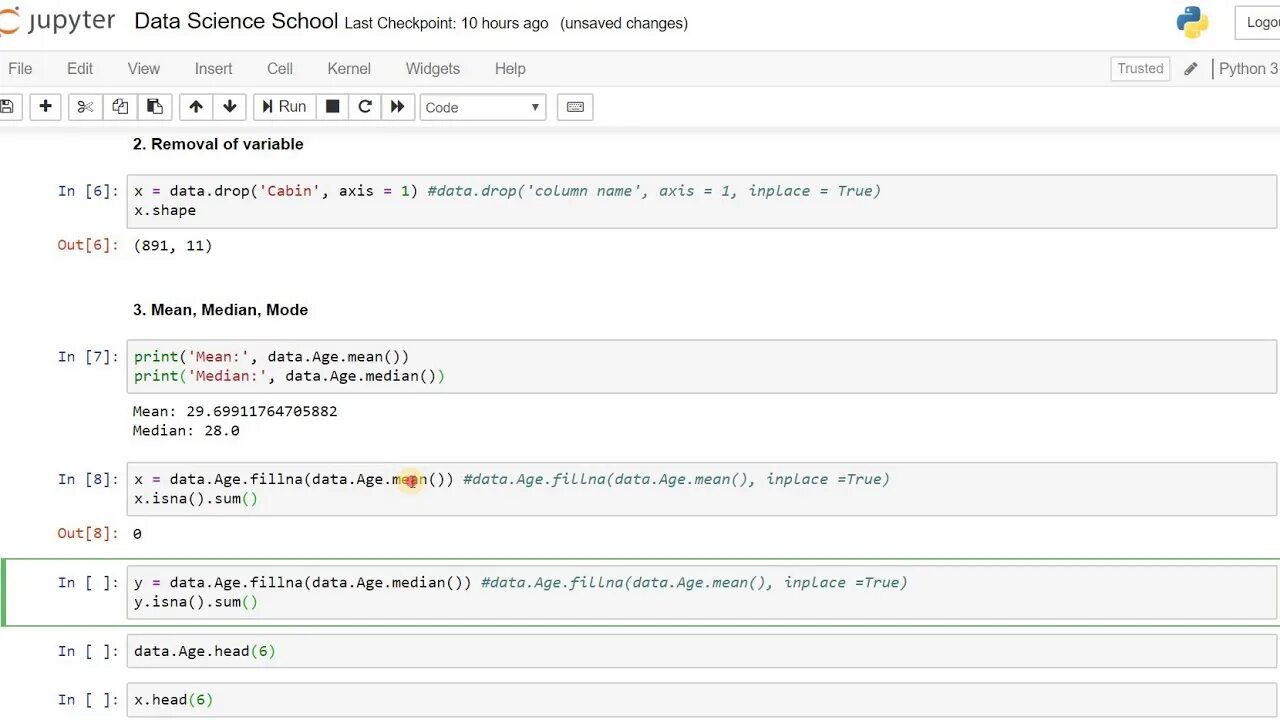Move selected cell down

coord(230,107)
